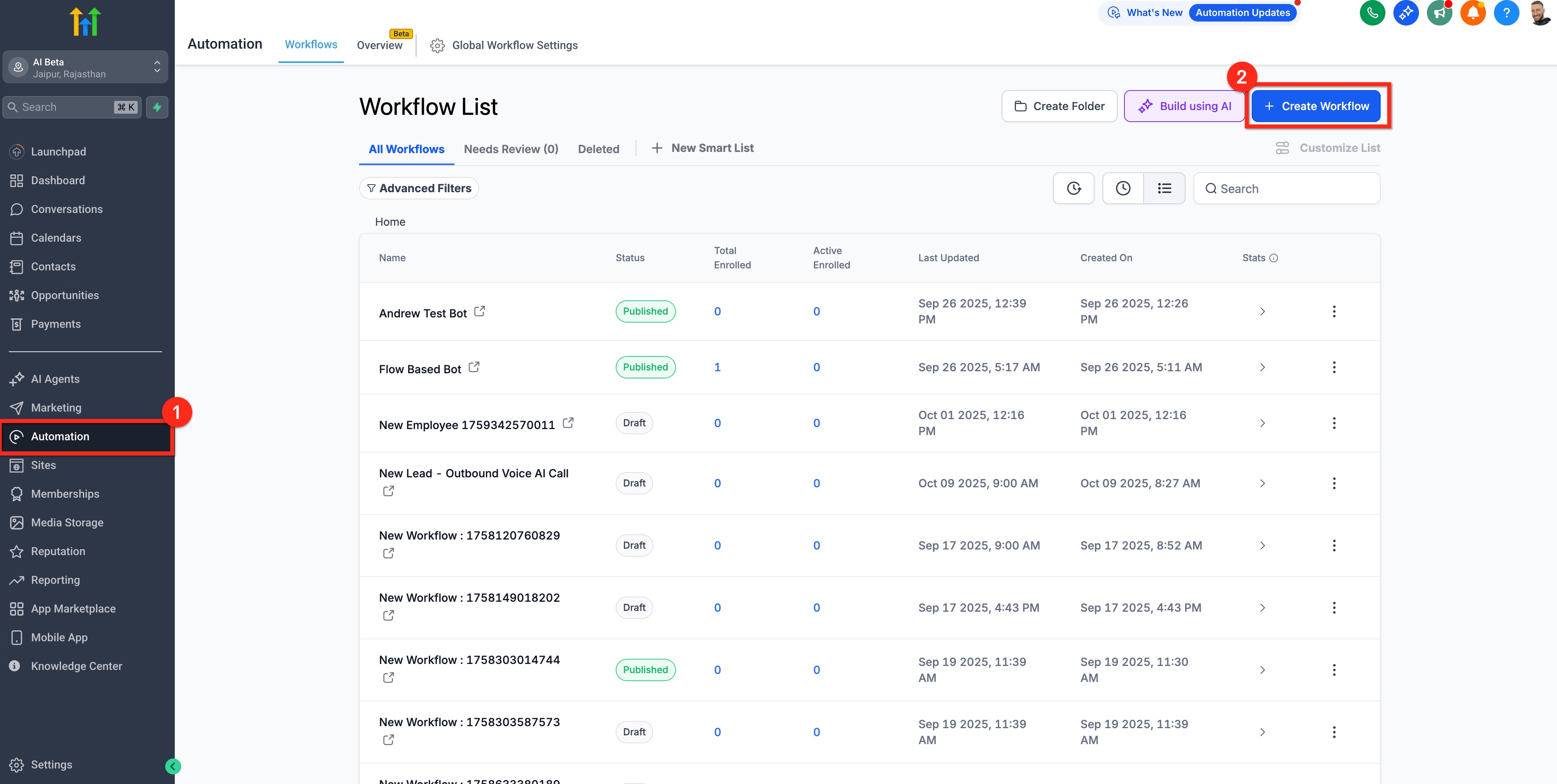Viewport: 1557px width, 784px height.
Task: Open the help question mark icon
Action: pyautogui.click(x=1506, y=13)
